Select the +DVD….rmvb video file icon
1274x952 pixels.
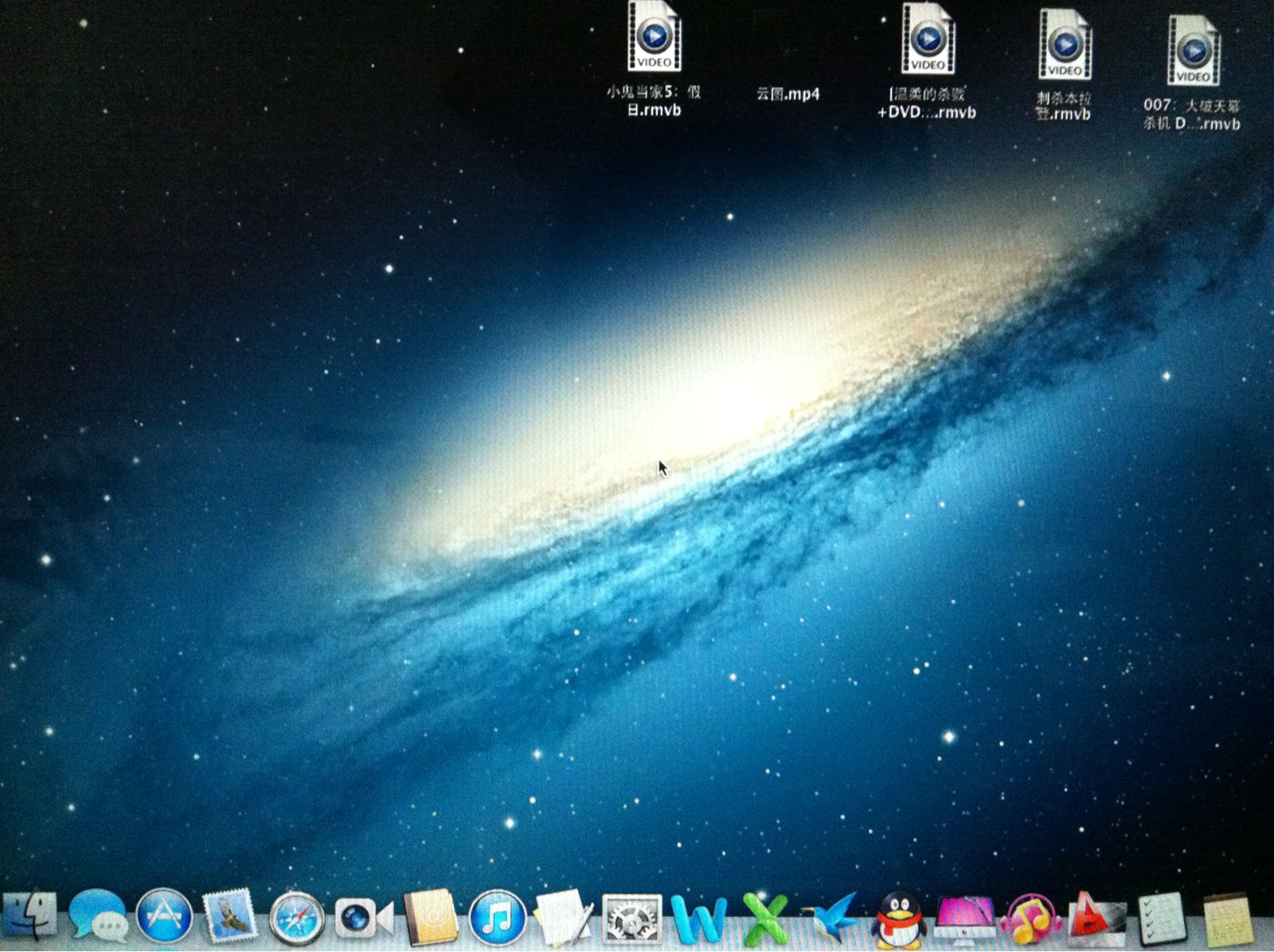[928, 38]
